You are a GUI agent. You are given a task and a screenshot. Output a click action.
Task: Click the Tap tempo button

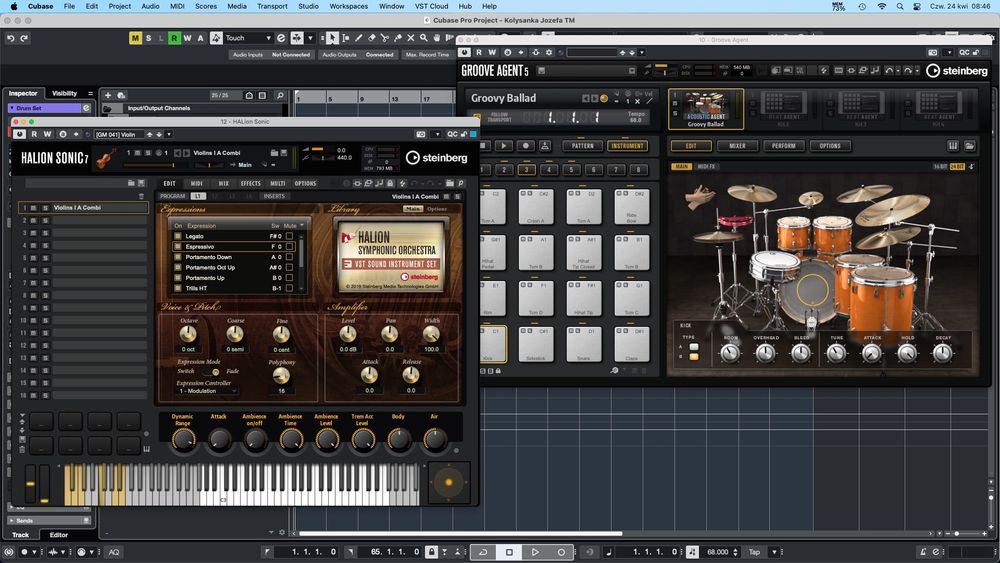coord(755,552)
